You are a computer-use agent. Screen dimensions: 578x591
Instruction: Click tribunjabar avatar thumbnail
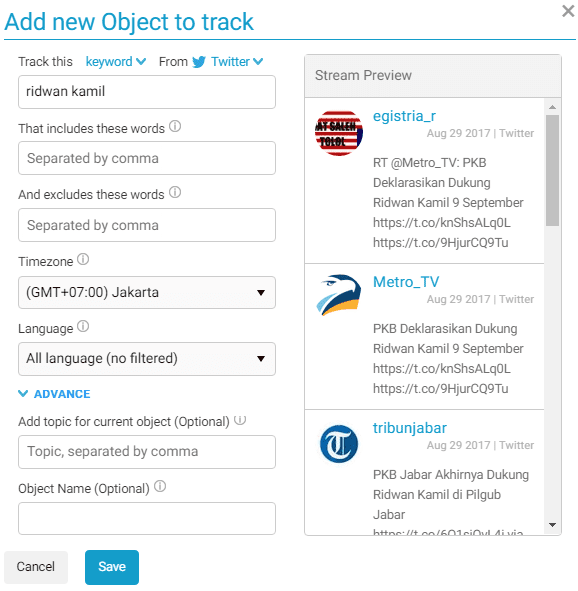point(339,444)
